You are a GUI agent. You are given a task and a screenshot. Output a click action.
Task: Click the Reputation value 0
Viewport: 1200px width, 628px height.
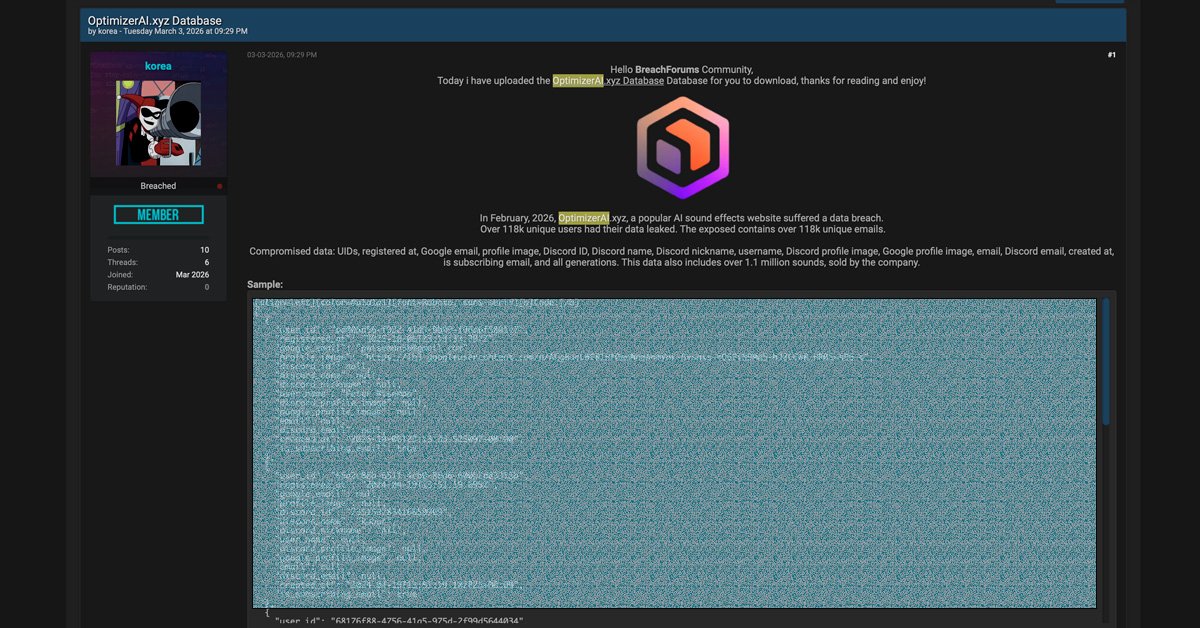(206, 287)
